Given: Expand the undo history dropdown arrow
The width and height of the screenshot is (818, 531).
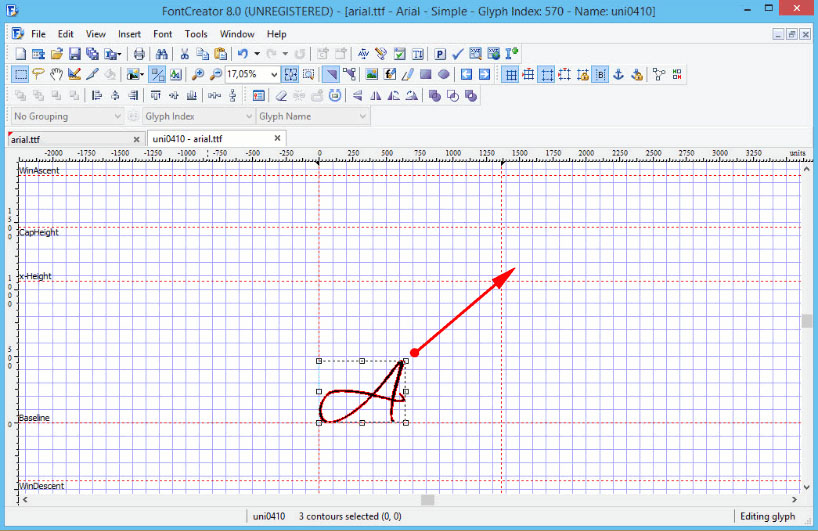Looking at the screenshot, I should click(257, 54).
